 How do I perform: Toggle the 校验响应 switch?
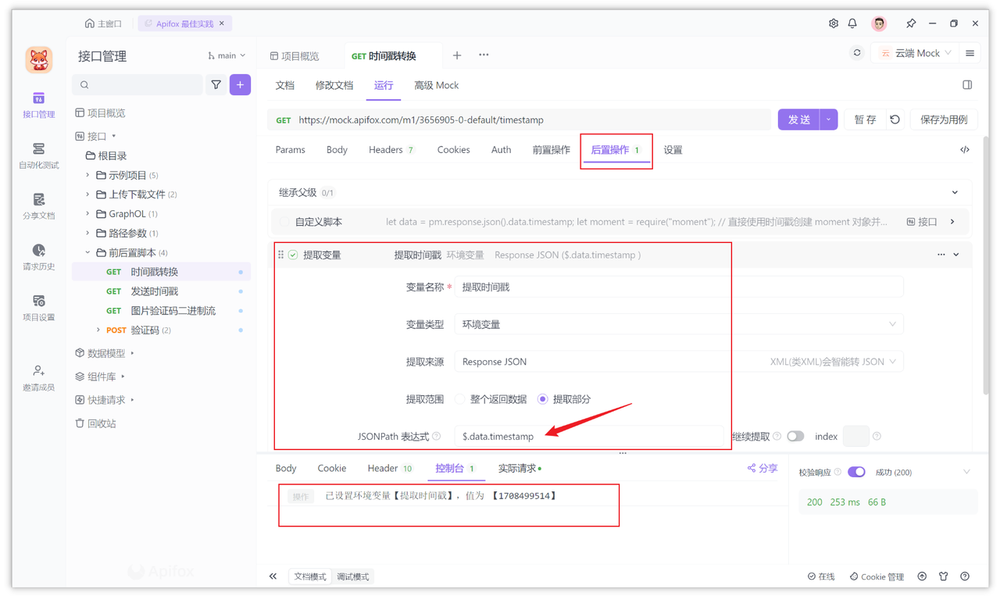tap(858, 471)
